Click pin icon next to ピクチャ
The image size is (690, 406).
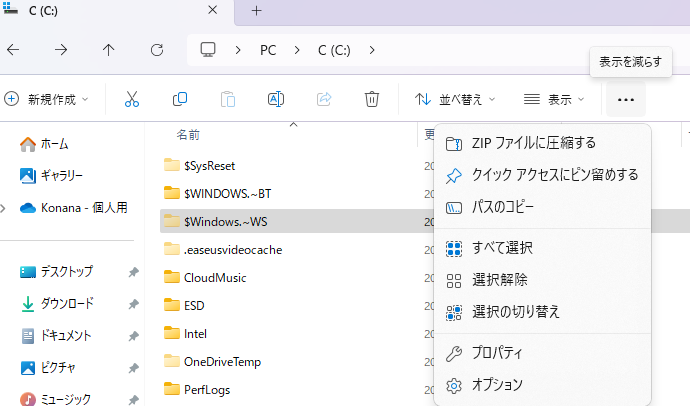click(133, 368)
